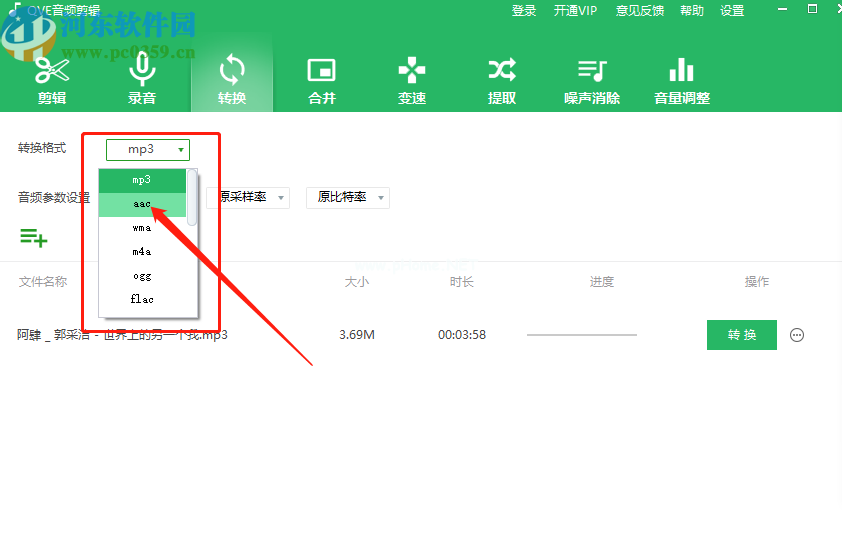Open the 合并 merge tool
842x548 pixels.
pyautogui.click(x=321, y=79)
